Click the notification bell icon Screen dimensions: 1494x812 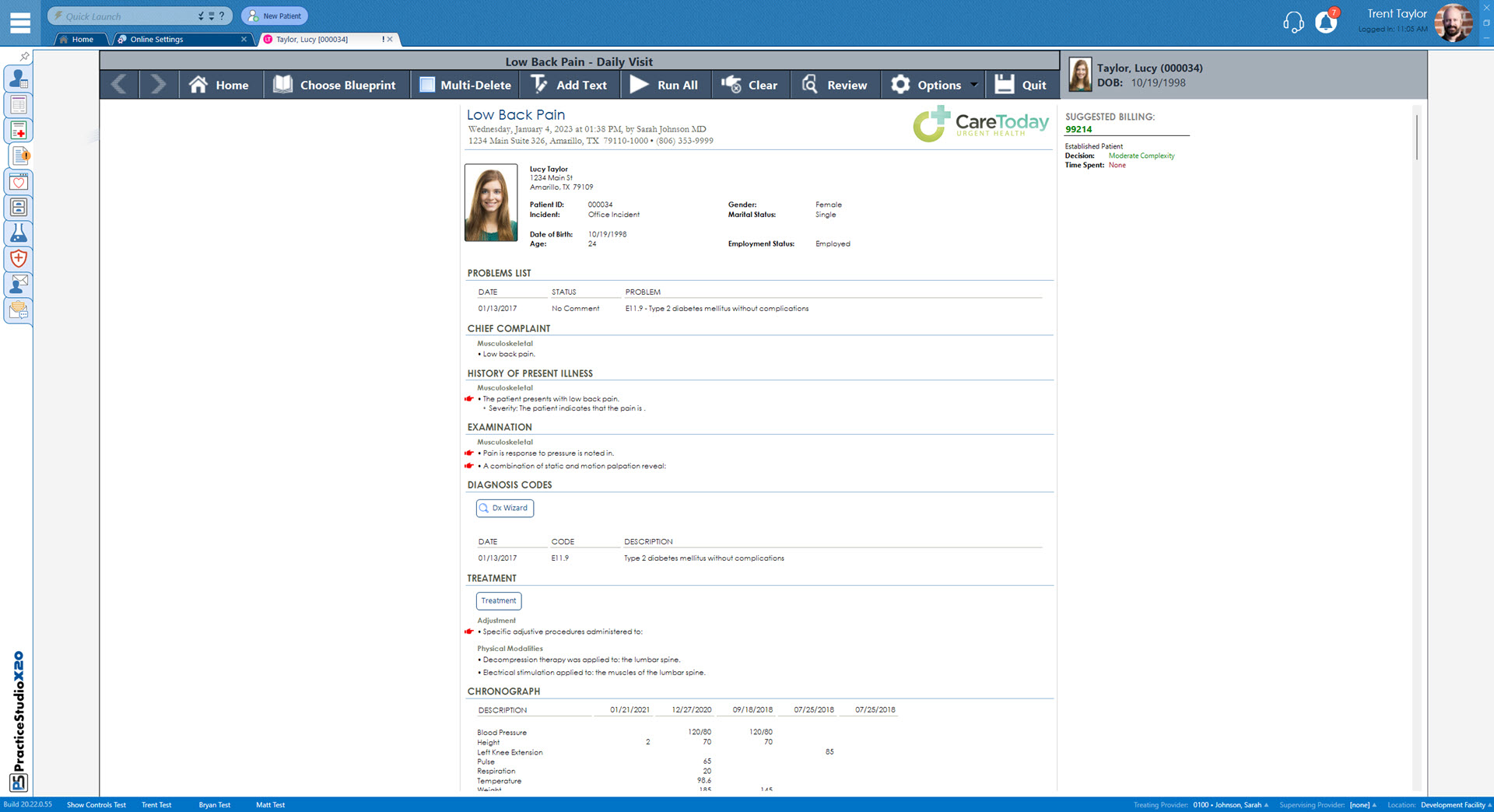pyautogui.click(x=1326, y=23)
